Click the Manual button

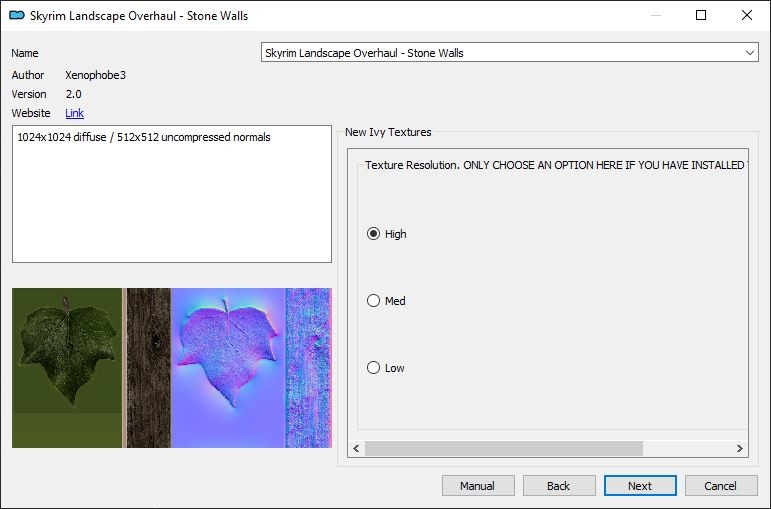[x=478, y=486]
